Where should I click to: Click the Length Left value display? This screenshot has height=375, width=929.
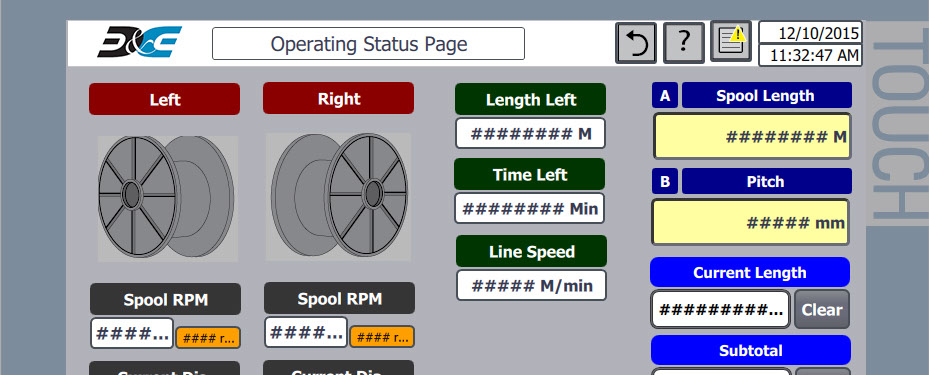[x=530, y=133]
